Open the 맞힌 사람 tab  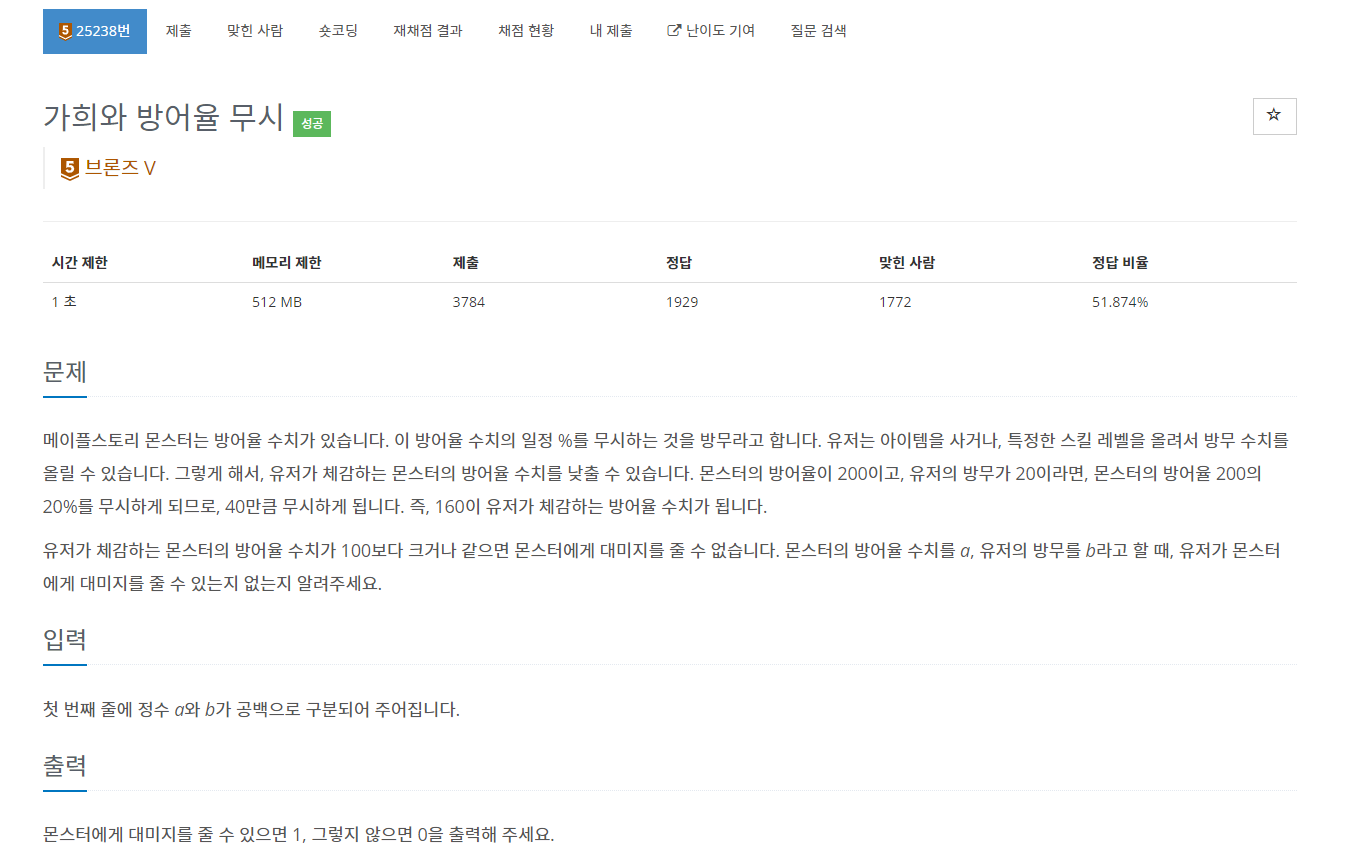255,31
